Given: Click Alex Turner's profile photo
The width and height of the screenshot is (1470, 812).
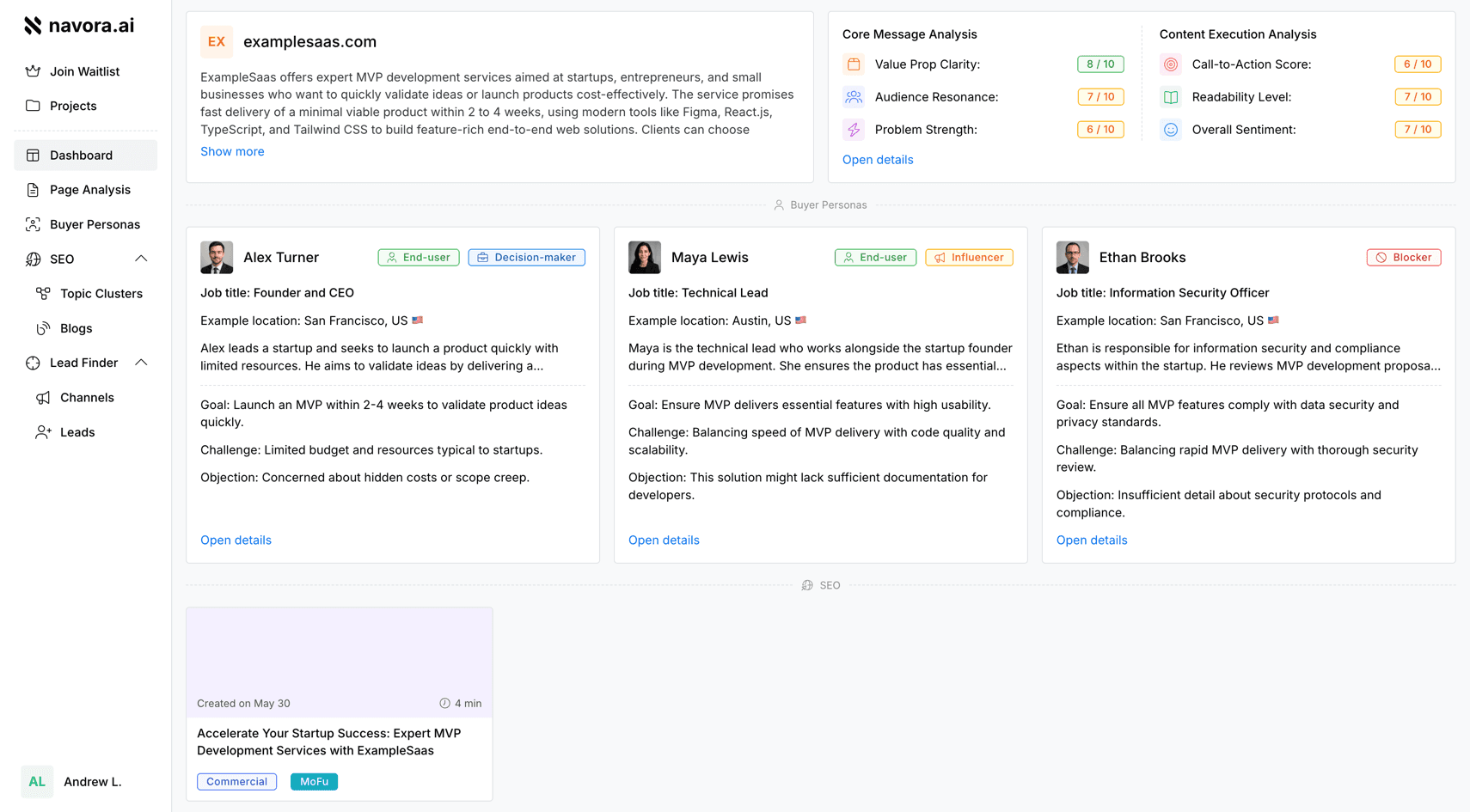Looking at the screenshot, I should coord(216,257).
